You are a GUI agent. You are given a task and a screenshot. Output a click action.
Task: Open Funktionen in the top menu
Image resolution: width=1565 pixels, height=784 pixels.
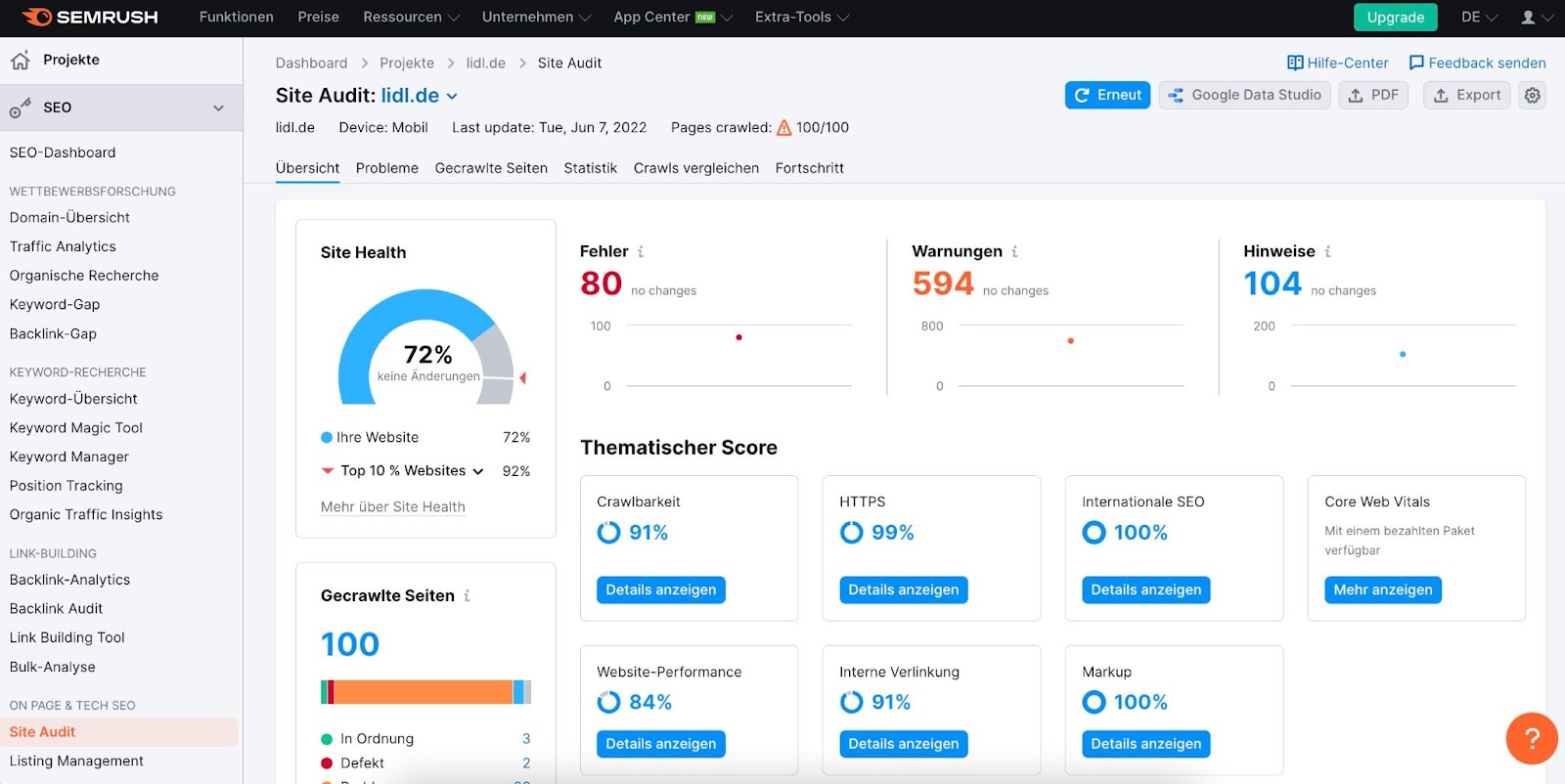click(x=237, y=17)
